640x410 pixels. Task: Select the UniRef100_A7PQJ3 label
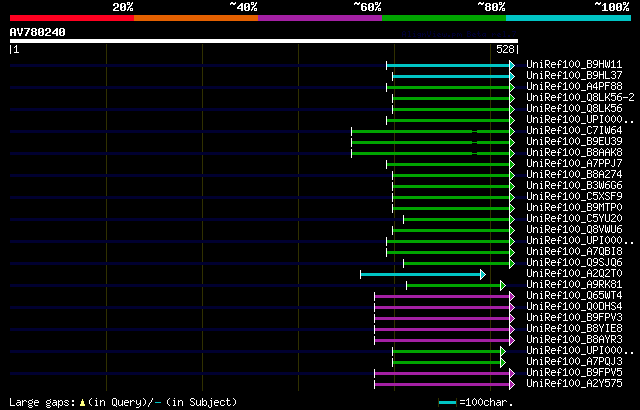574,362
